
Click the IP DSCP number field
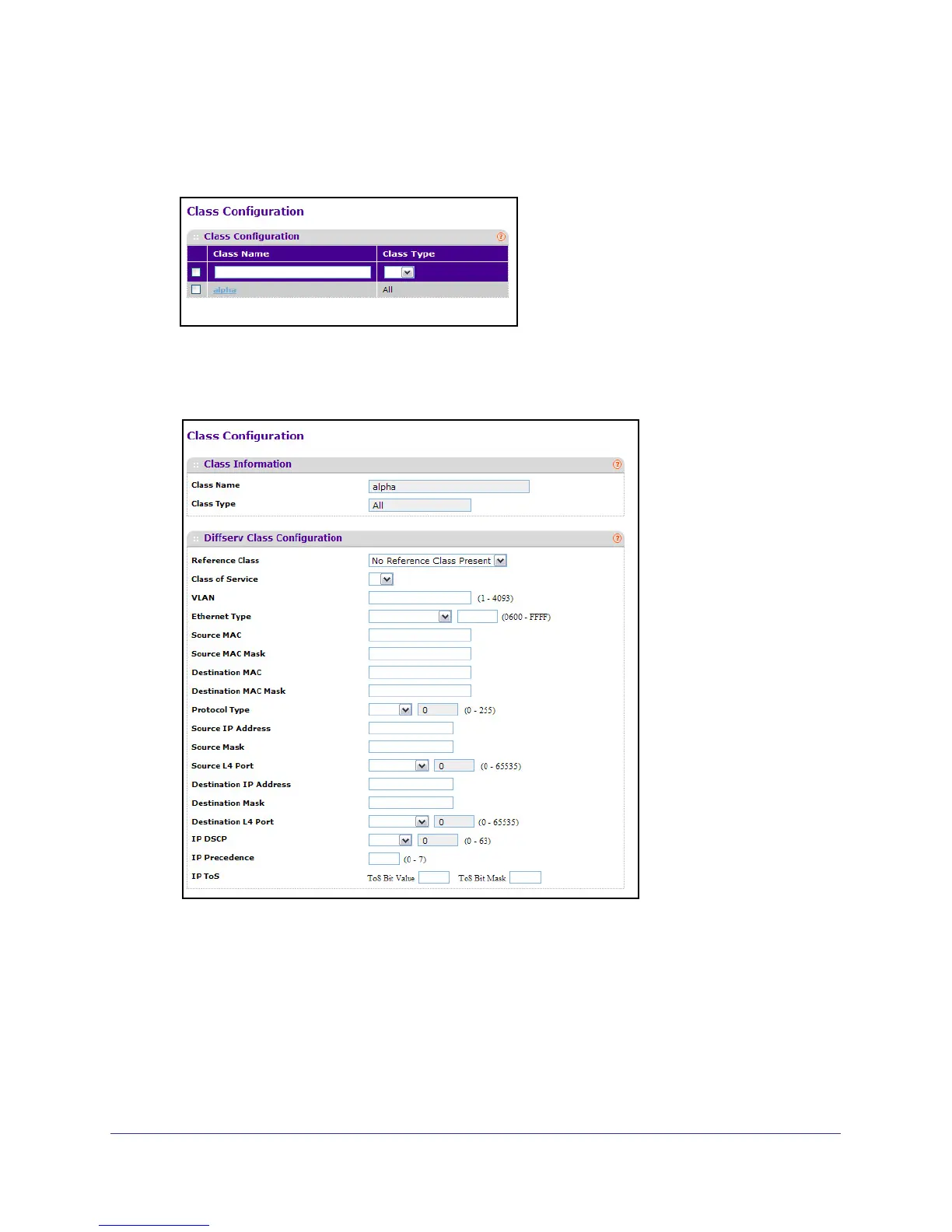(x=438, y=841)
